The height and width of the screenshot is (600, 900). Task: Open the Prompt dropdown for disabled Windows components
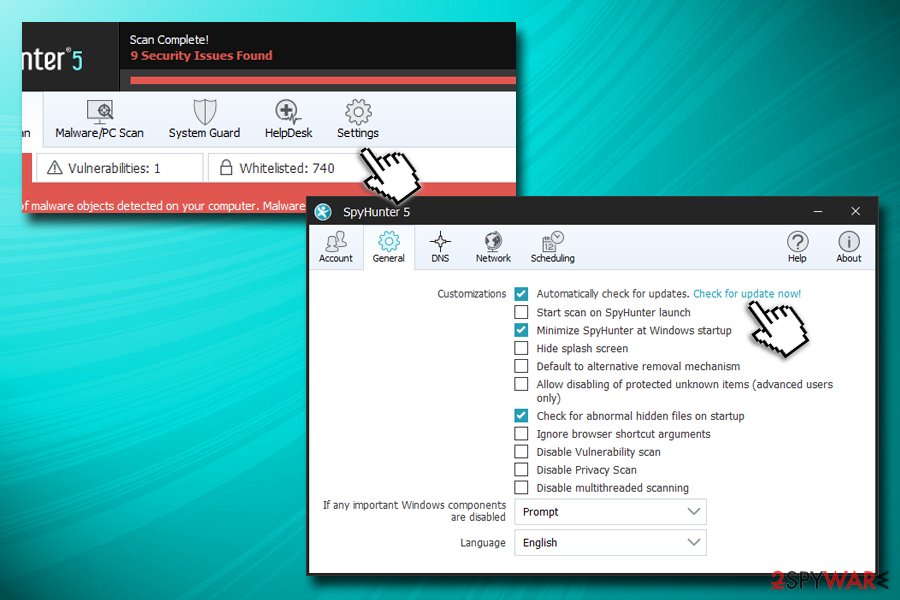(610, 512)
